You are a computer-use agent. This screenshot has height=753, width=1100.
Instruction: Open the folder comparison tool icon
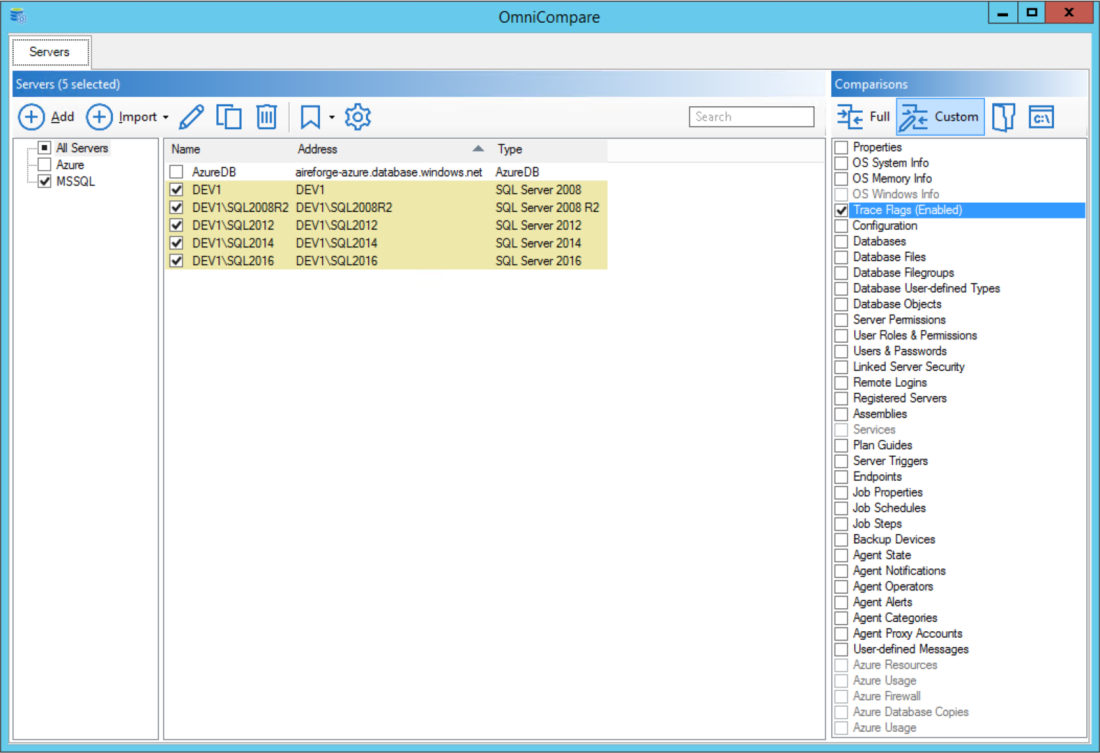click(x=1005, y=116)
